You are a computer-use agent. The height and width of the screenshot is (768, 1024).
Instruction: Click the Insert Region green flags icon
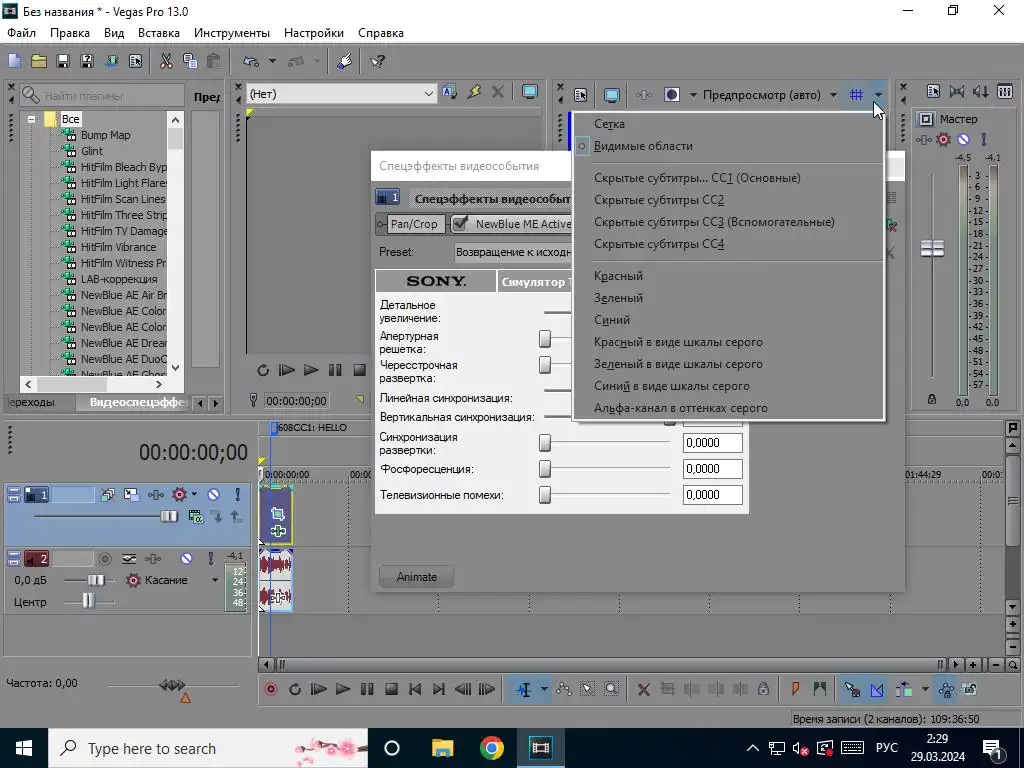pyautogui.click(x=820, y=689)
